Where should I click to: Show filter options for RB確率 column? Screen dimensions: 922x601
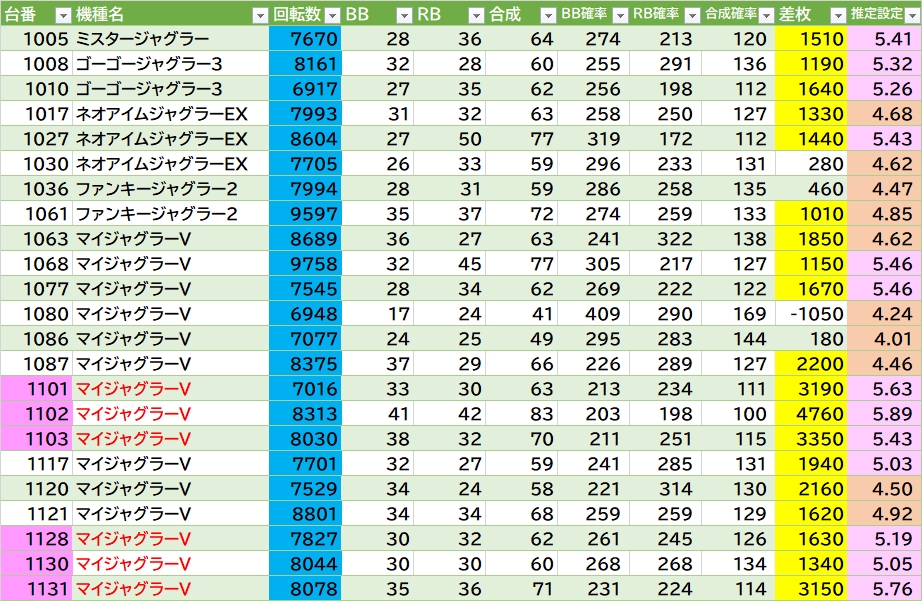(692, 15)
